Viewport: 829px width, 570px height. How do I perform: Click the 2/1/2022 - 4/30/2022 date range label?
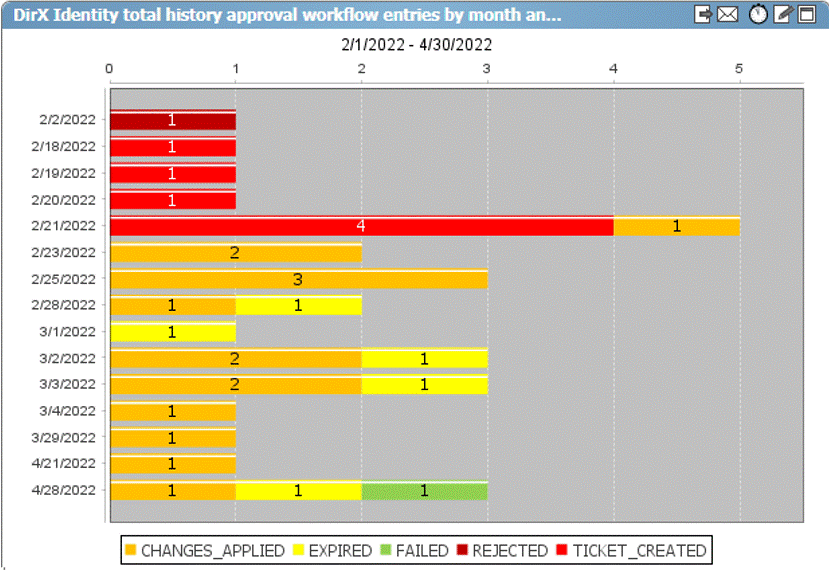(416, 45)
